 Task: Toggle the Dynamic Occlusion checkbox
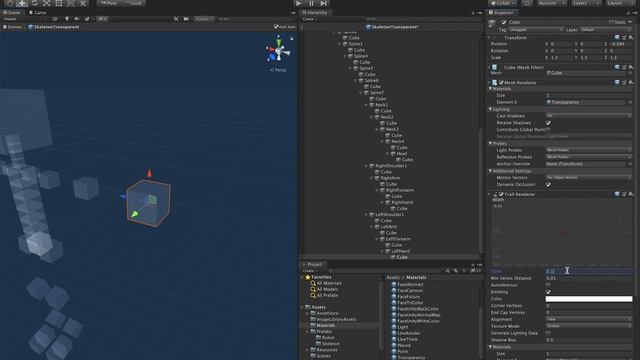tap(548, 184)
